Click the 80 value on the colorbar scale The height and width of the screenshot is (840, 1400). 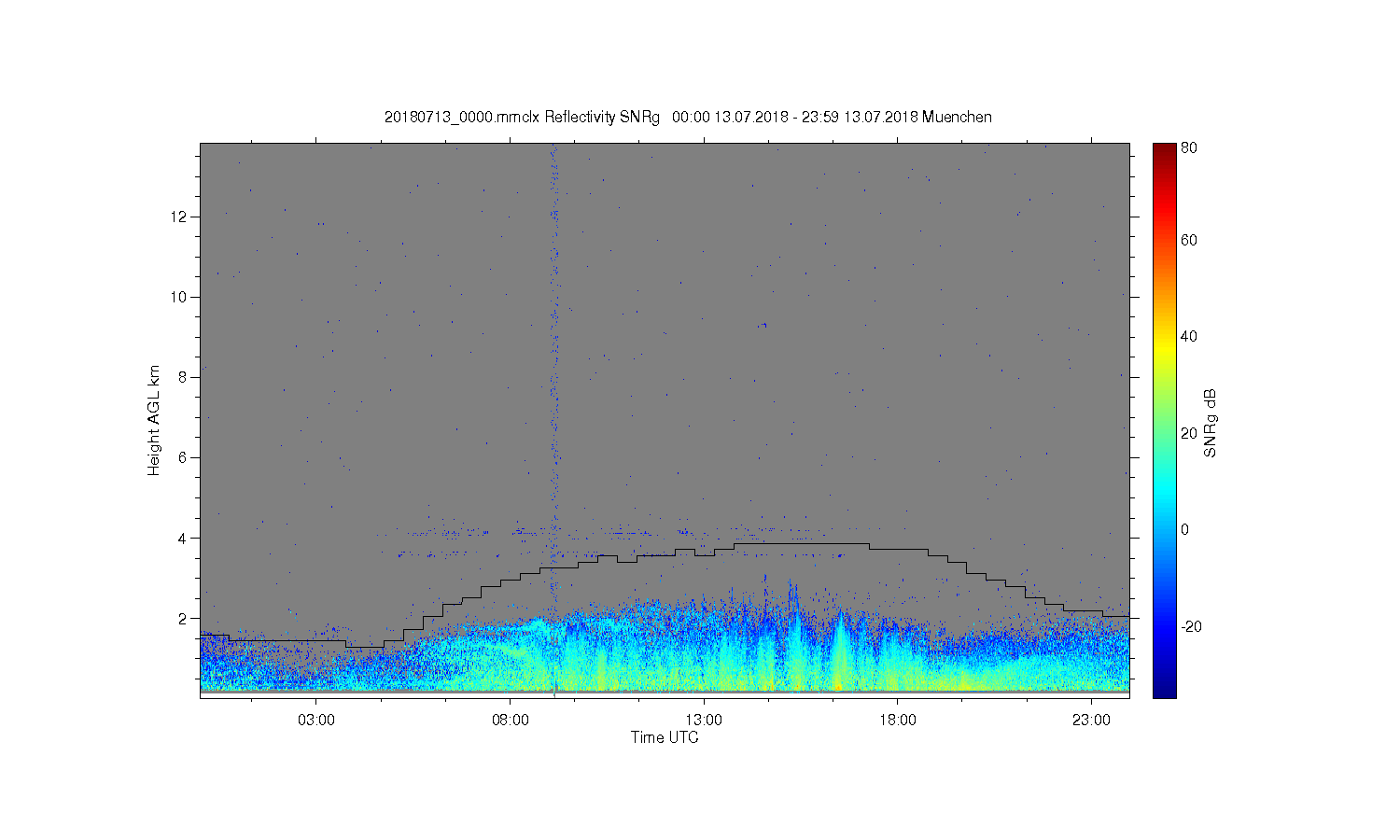[x=1189, y=147]
